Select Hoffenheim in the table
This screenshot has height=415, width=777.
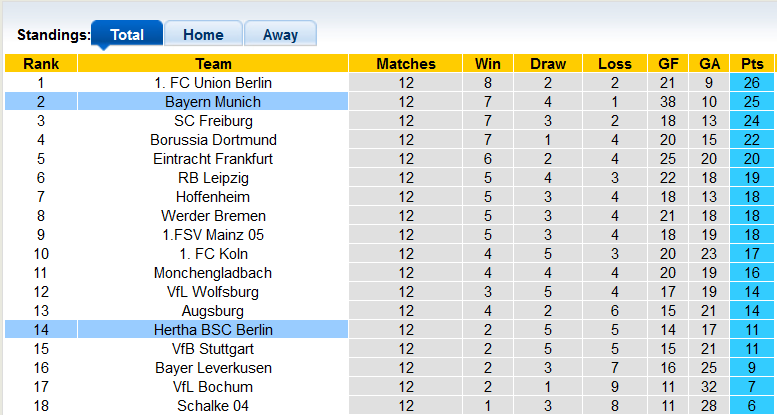click(x=213, y=197)
